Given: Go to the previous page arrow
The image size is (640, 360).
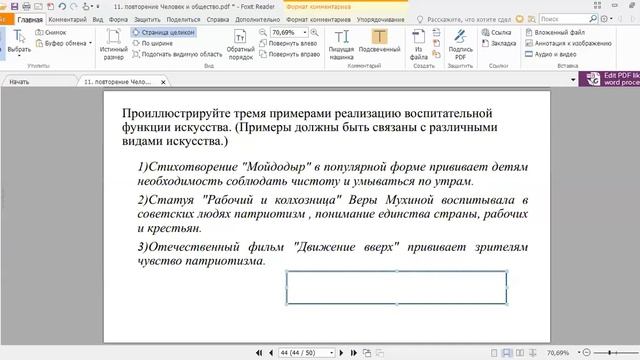Looking at the screenshot, I should click(271, 353).
